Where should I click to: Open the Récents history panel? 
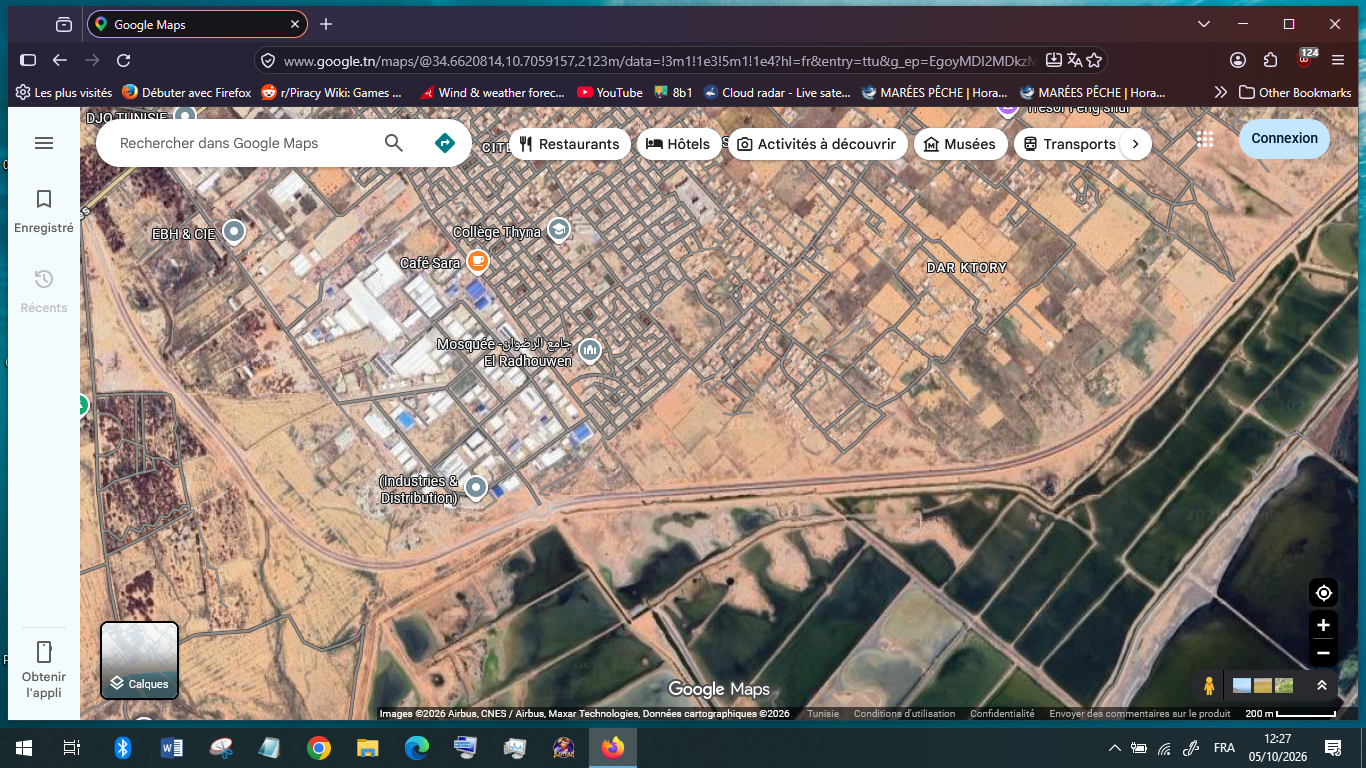[44, 291]
